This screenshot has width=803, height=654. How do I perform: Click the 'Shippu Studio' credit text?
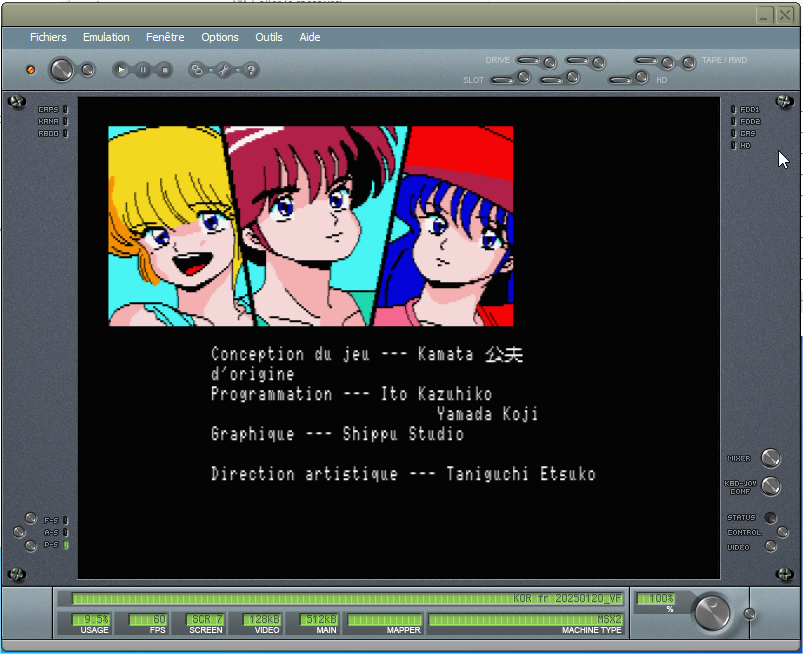(403, 434)
